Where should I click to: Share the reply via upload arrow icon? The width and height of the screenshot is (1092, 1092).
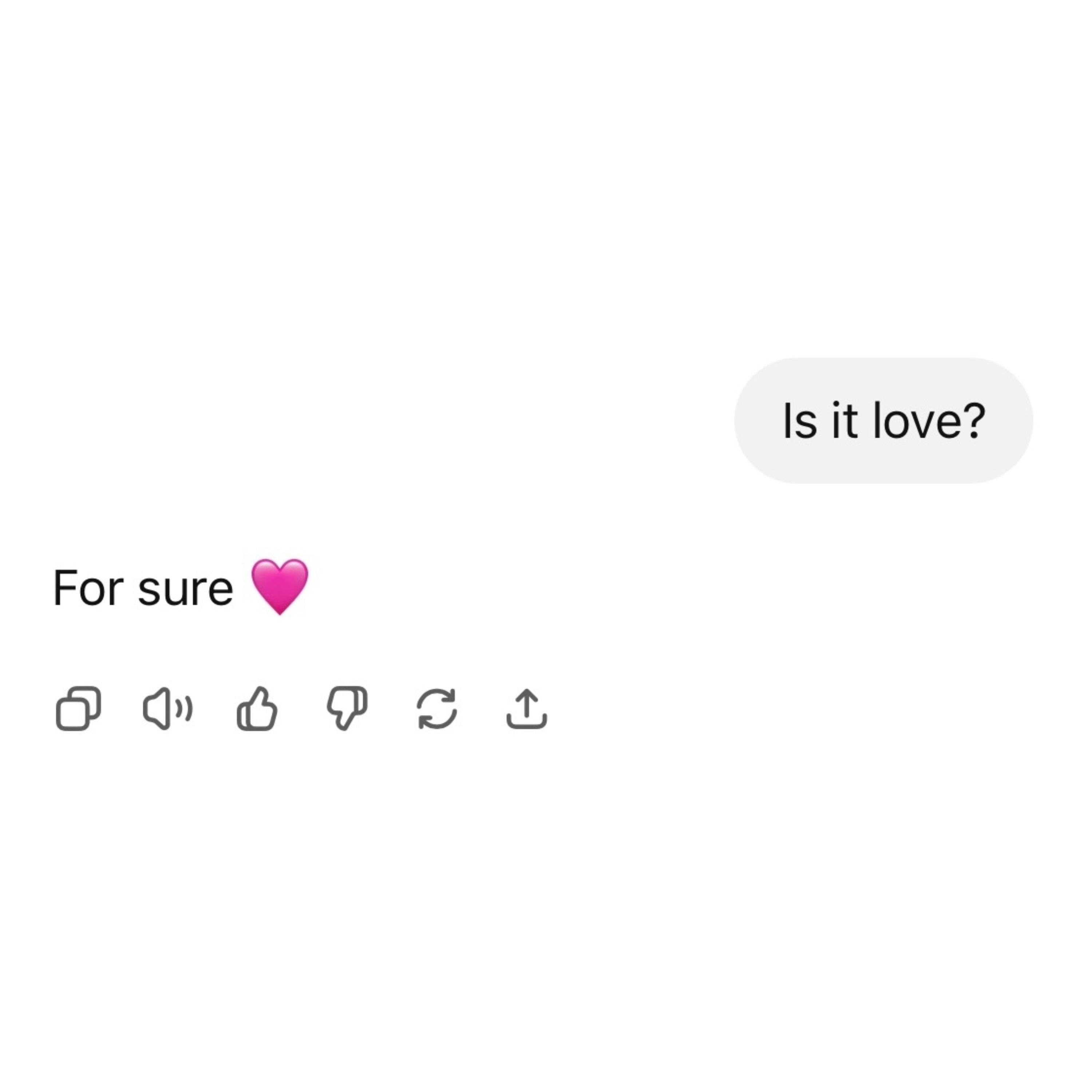526,708
